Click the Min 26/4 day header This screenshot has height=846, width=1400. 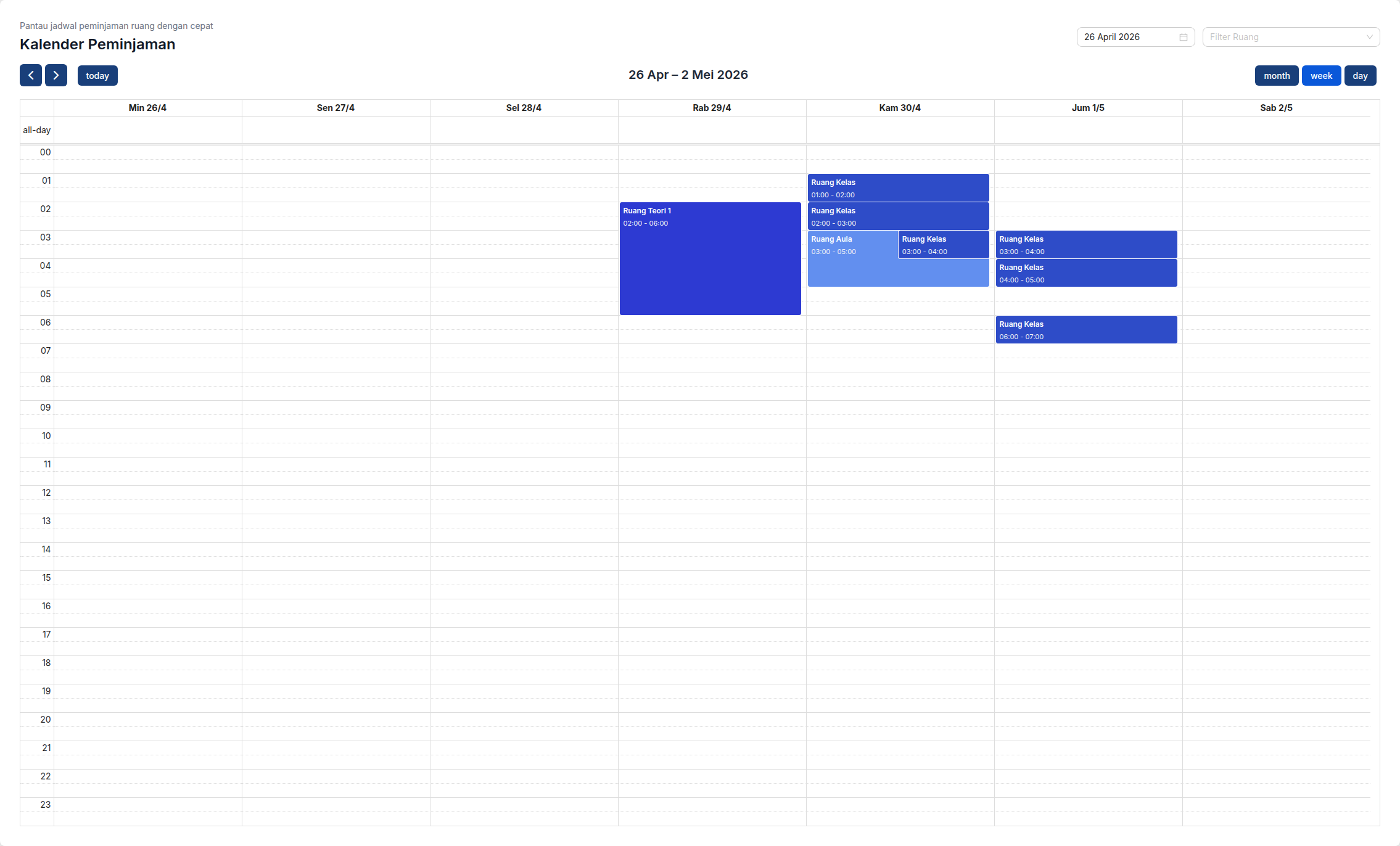coord(147,108)
